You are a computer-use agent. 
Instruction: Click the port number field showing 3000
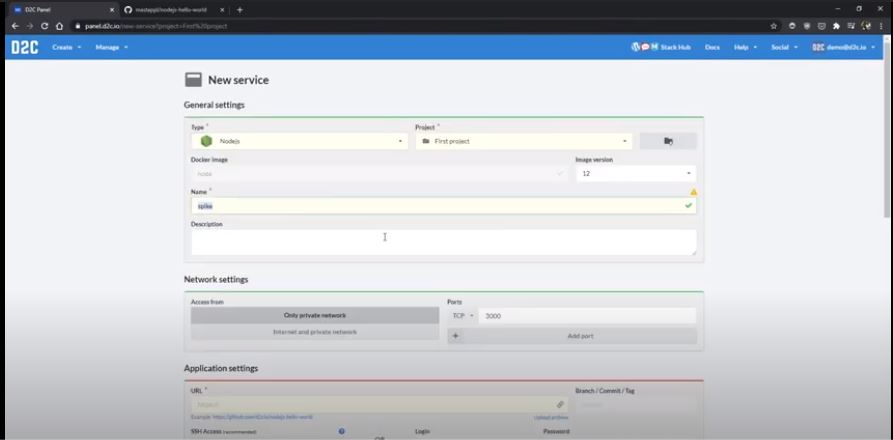(587, 316)
